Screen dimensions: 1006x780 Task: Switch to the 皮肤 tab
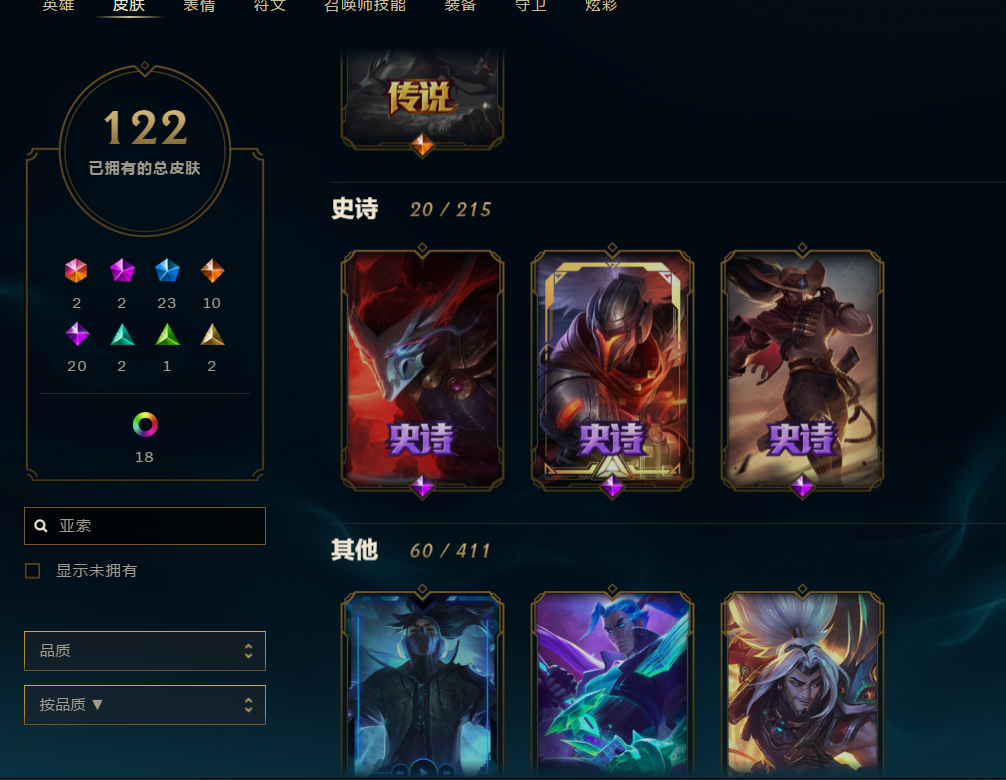[128, 6]
